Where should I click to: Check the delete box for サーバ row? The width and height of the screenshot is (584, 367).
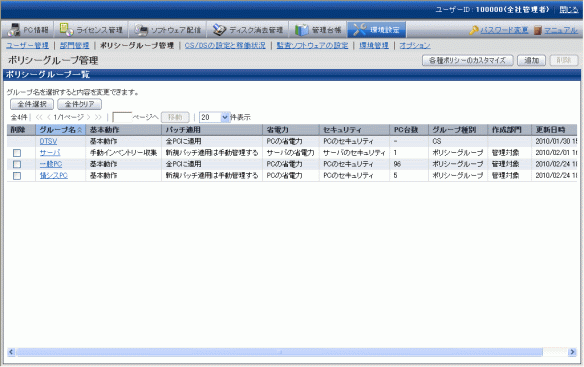pos(17,153)
